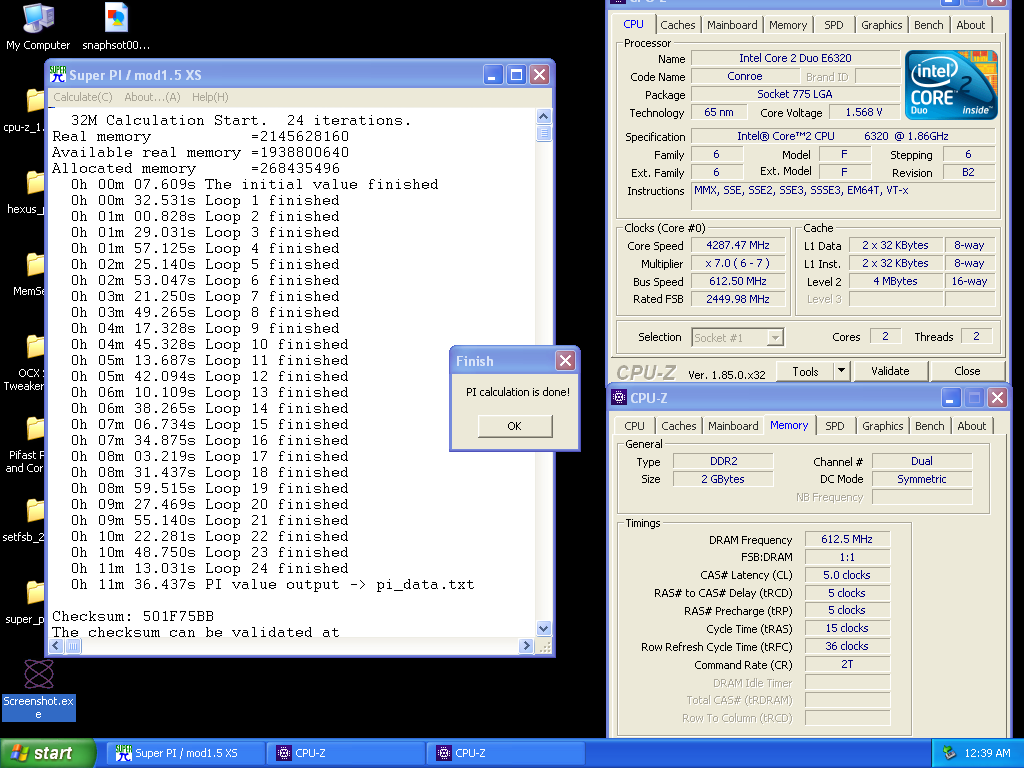
Task: Open the My Computer desktop icon
Action: pyautogui.click(x=38, y=26)
